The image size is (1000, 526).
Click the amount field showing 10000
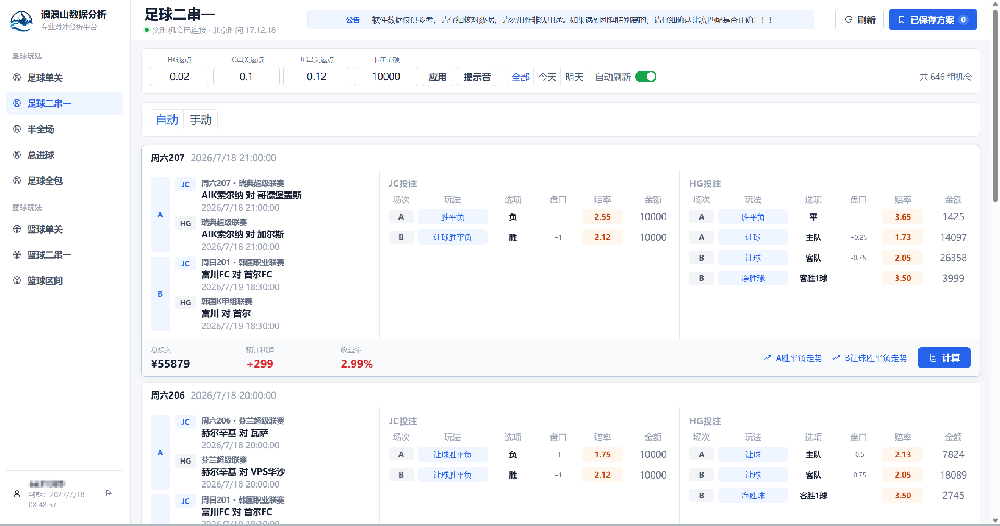386,77
